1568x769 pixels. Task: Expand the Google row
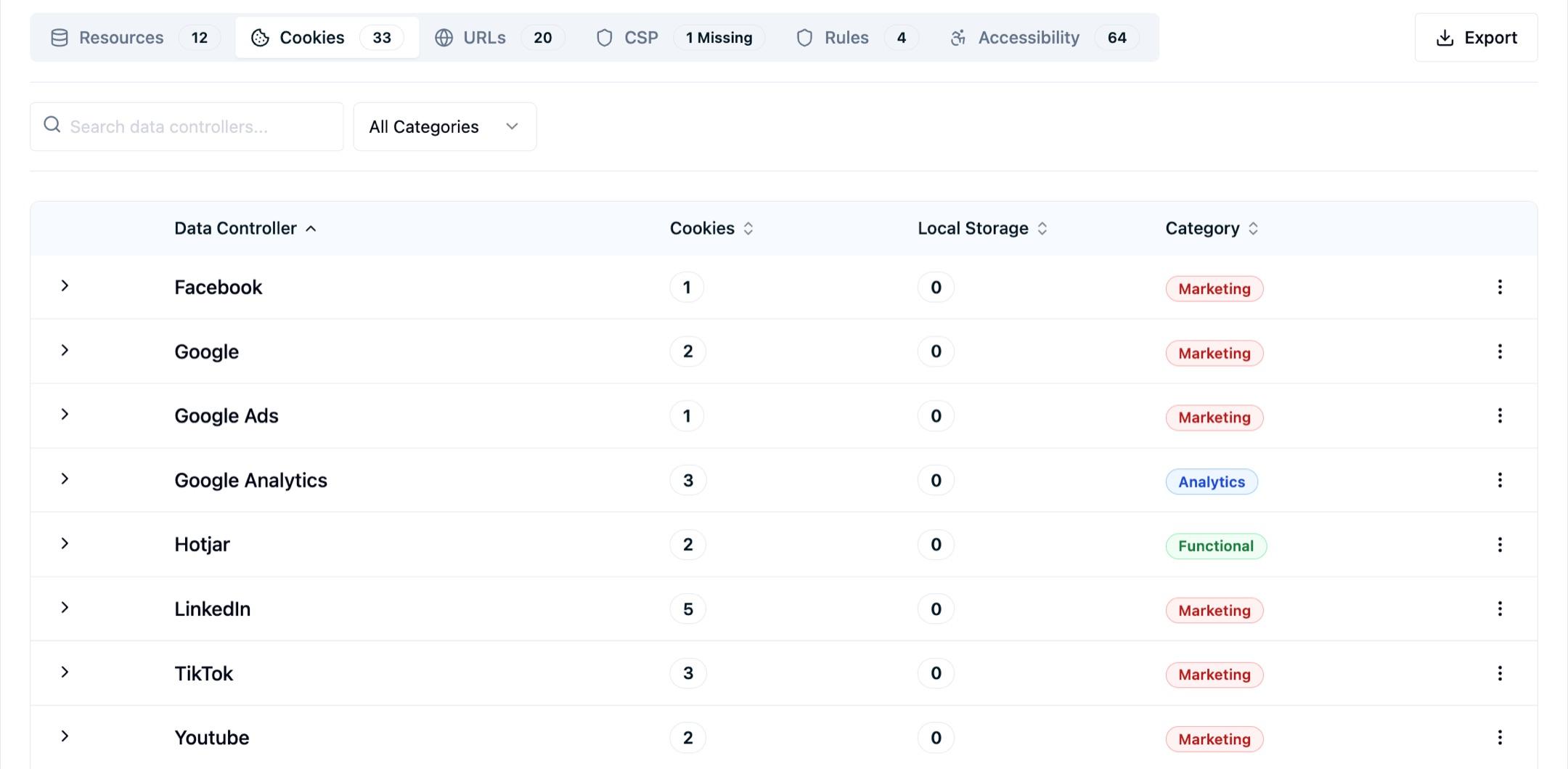tap(65, 351)
